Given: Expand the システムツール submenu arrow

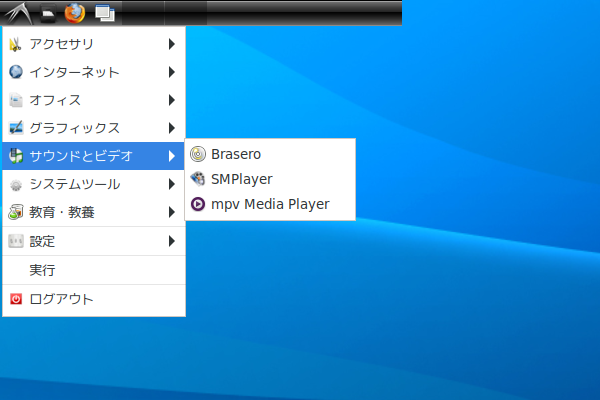Looking at the screenshot, I should tap(172, 184).
